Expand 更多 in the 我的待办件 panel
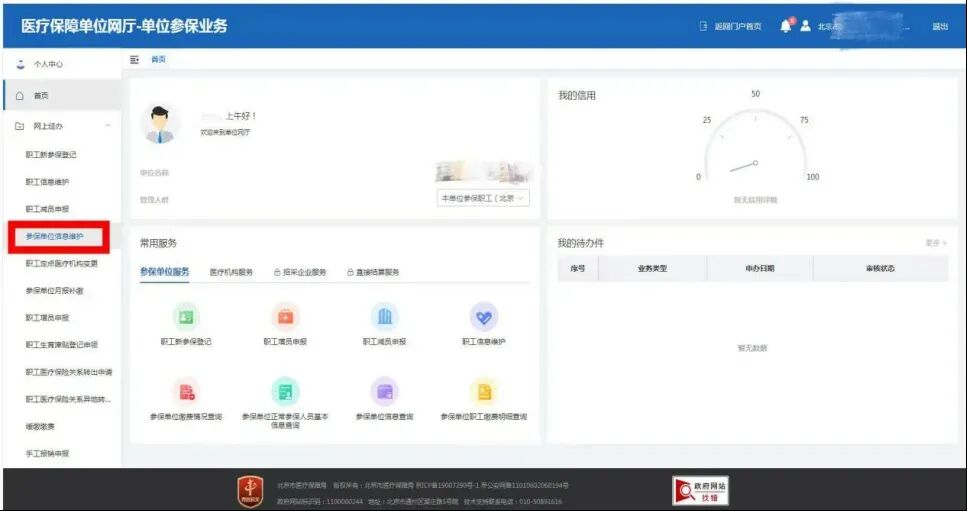This screenshot has height=511, width=967. [935, 243]
